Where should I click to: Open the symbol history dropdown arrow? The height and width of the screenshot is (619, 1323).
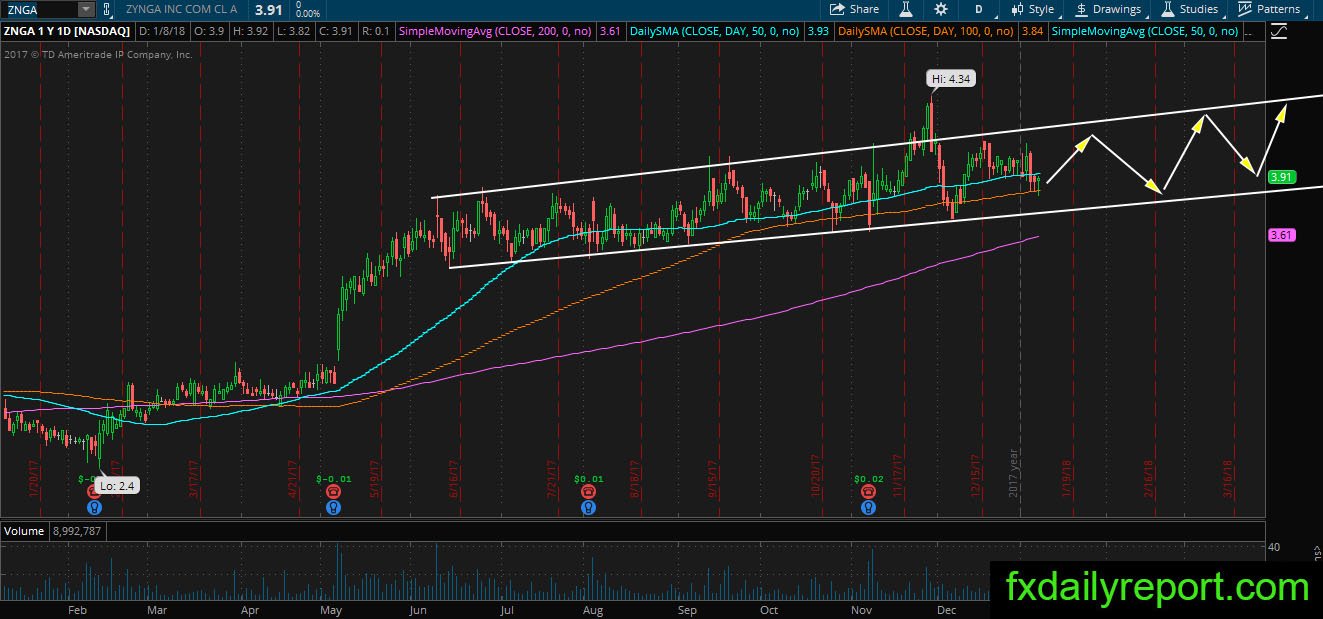click(86, 9)
